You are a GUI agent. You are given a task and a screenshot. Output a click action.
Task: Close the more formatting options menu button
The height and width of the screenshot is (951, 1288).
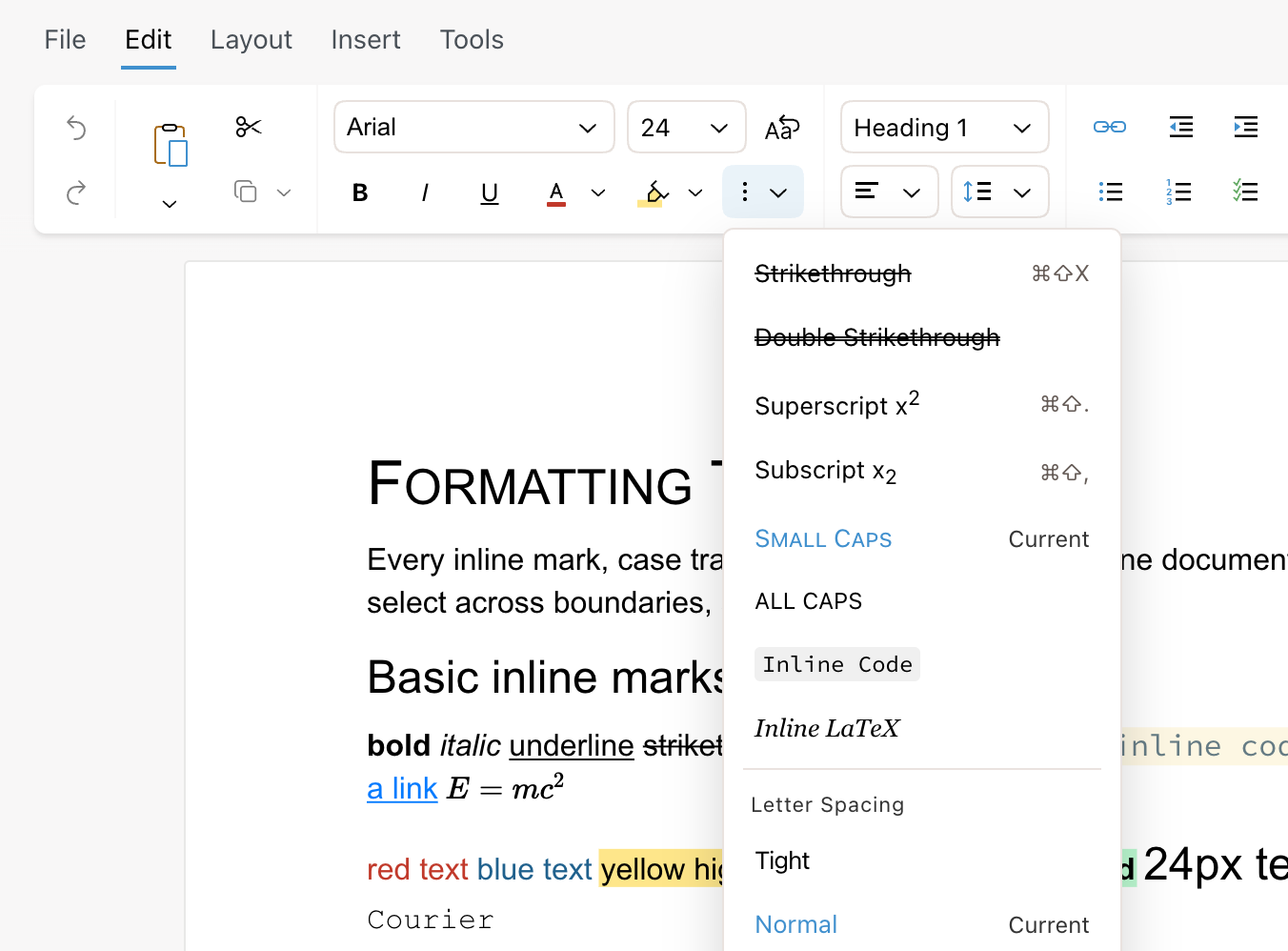coord(763,192)
